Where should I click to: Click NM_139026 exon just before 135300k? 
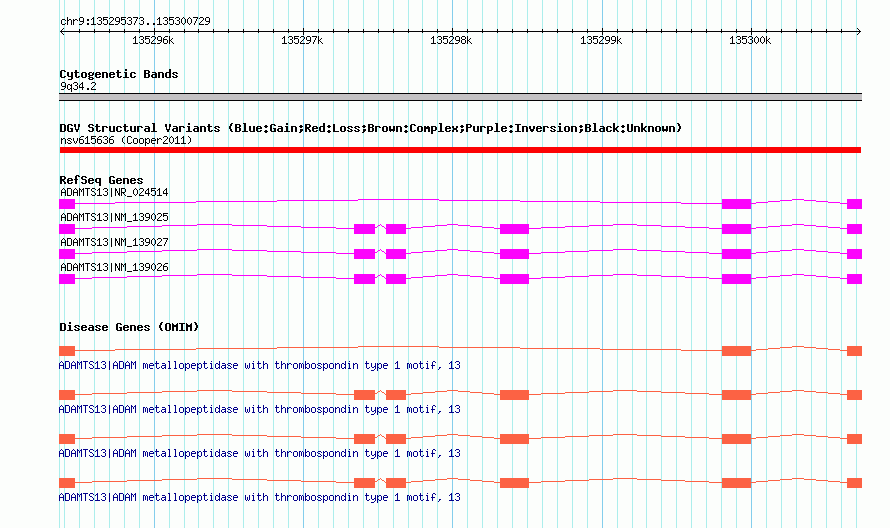(736, 279)
